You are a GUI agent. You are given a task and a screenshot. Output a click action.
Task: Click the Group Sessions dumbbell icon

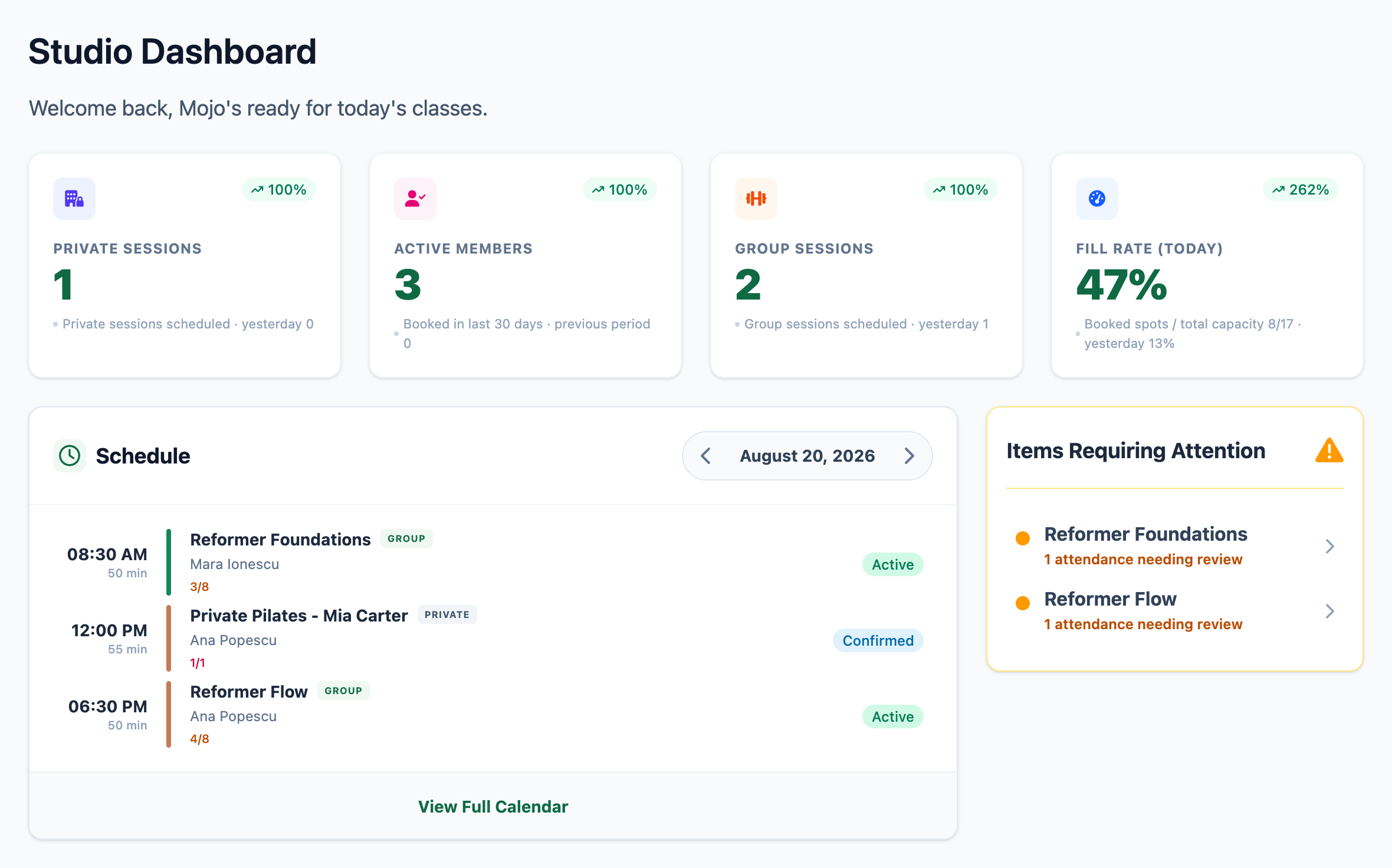click(756, 199)
